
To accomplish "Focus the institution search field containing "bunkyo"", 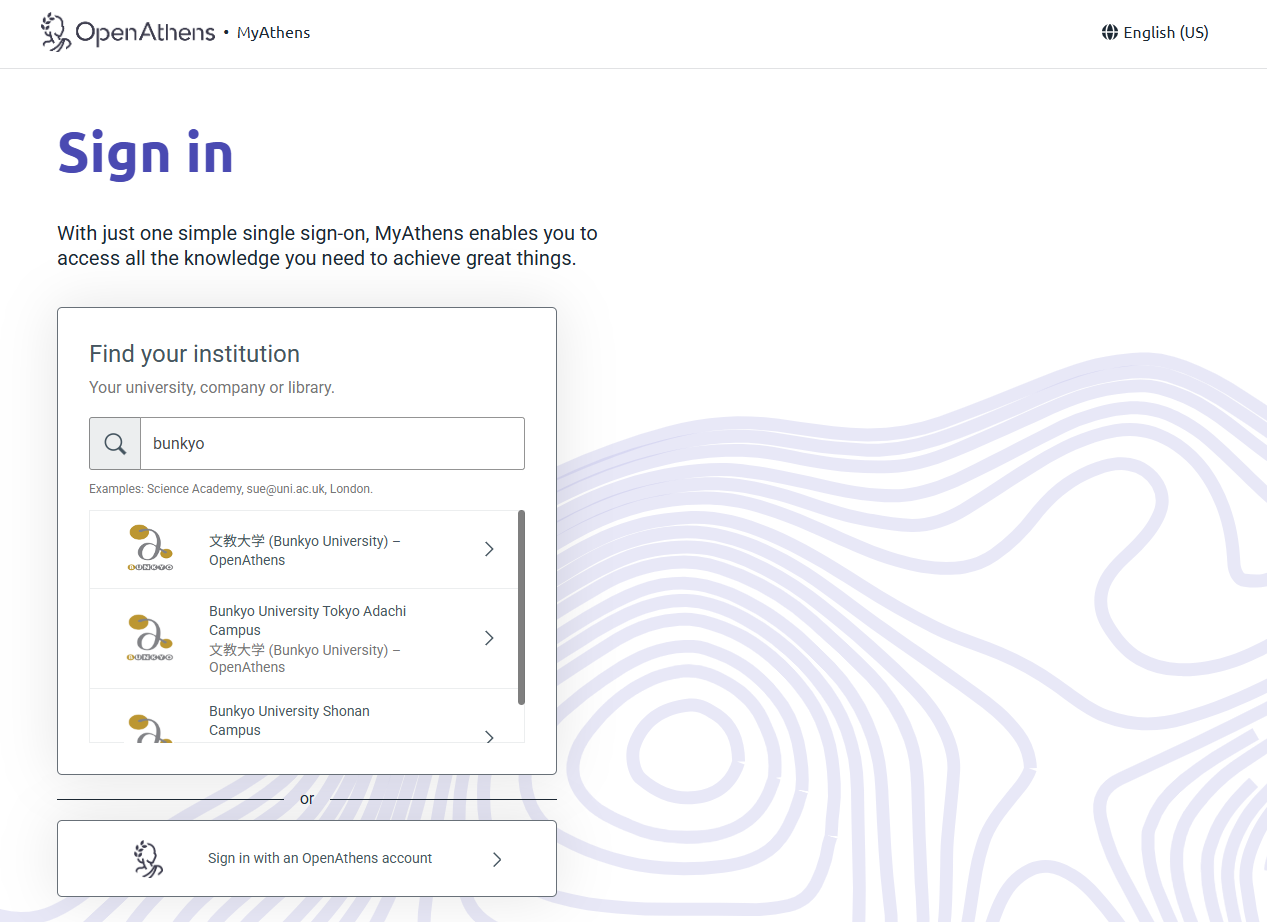I will pos(332,443).
